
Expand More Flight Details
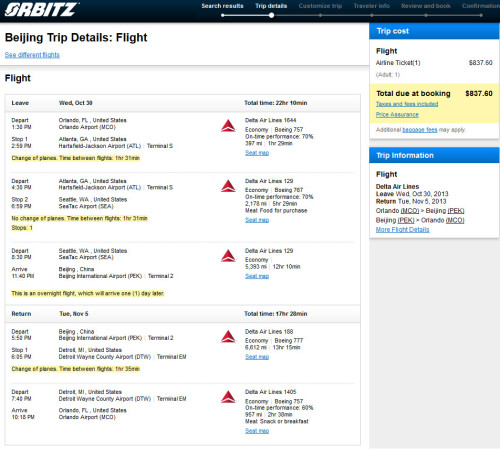(402, 230)
